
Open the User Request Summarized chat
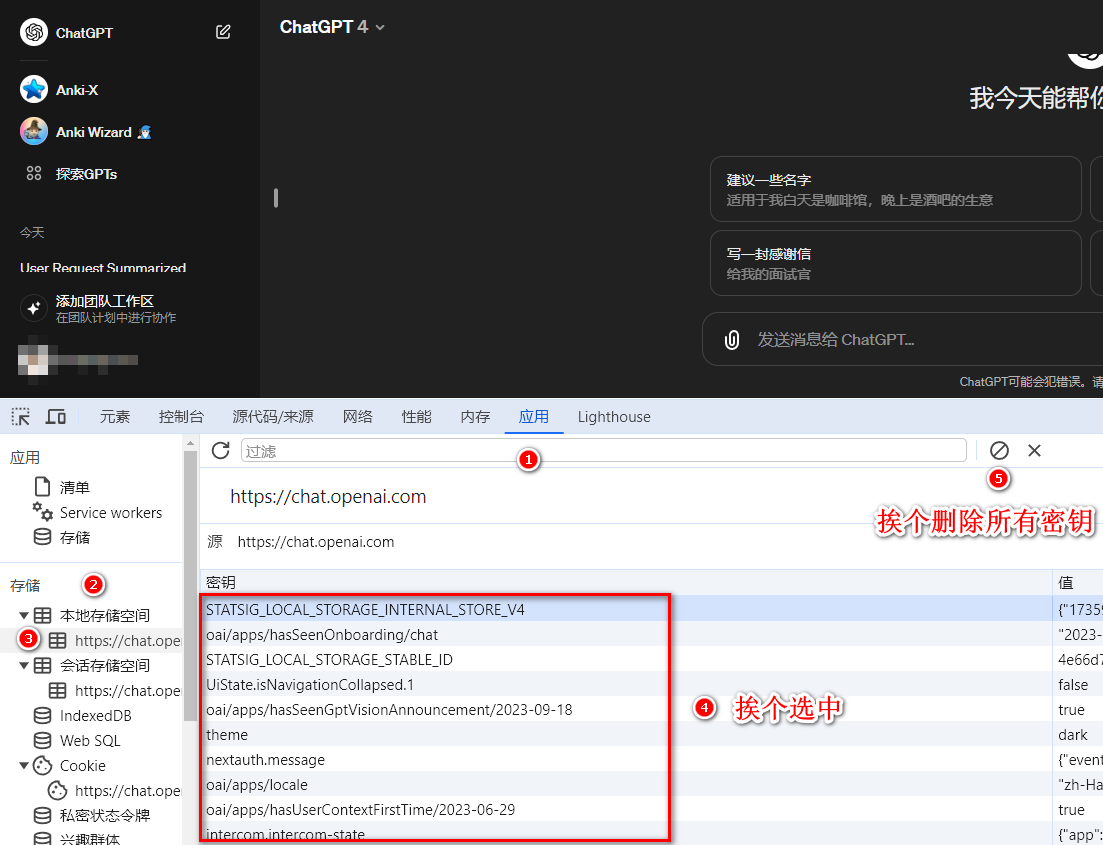click(103, 267)
